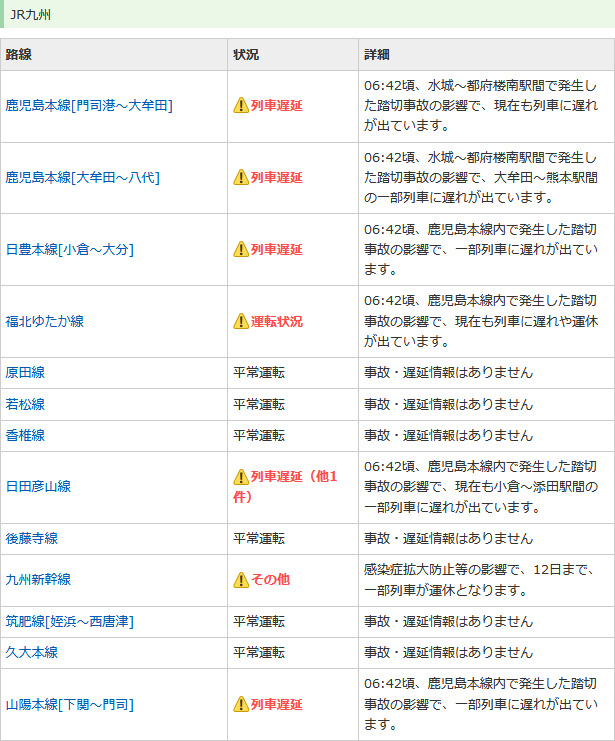
Task: Open the 久大本線 line link
Action: (32, 652)
